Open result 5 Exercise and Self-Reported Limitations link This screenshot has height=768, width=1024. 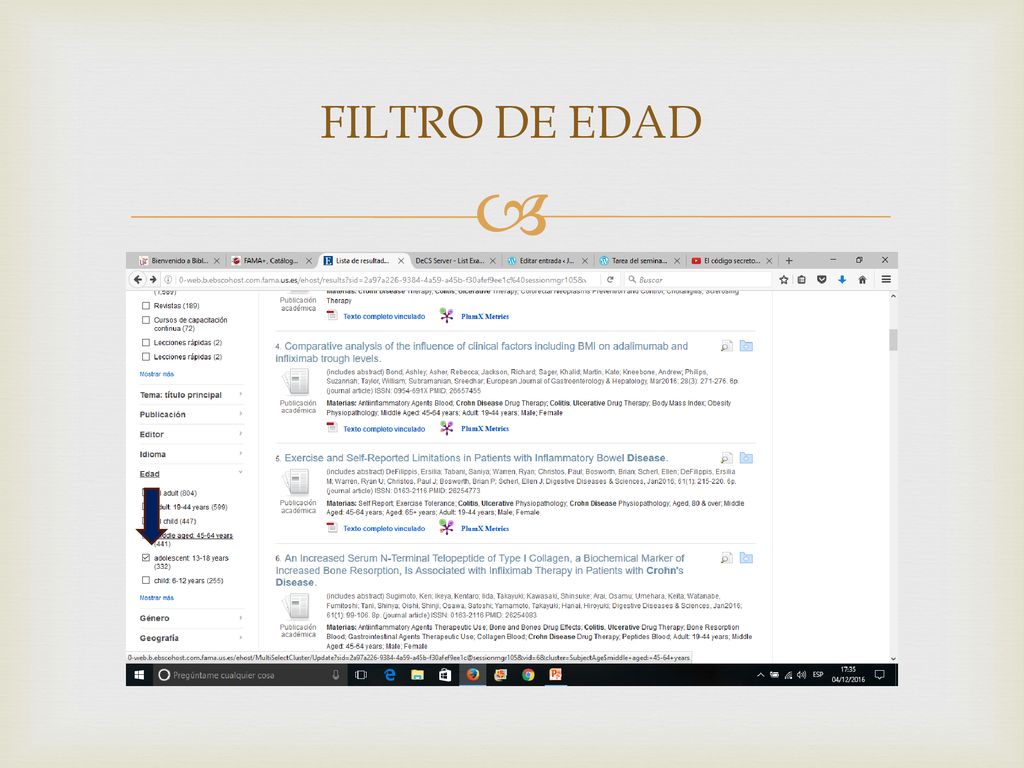click(x=476, y=458)
